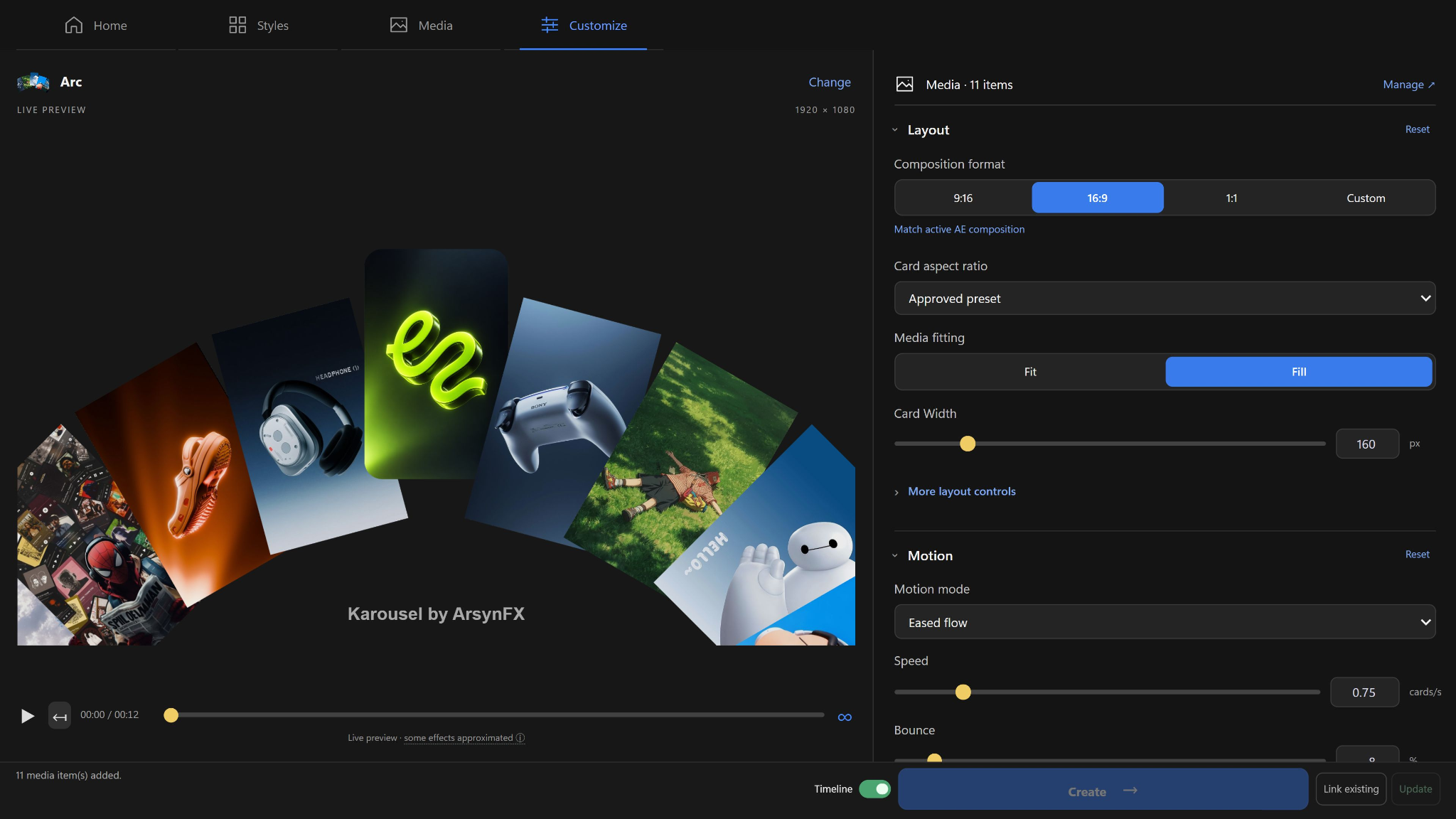1456x819 pixels.
Task: Click the Customize sliders icon
Action: (x=550, y=25)
